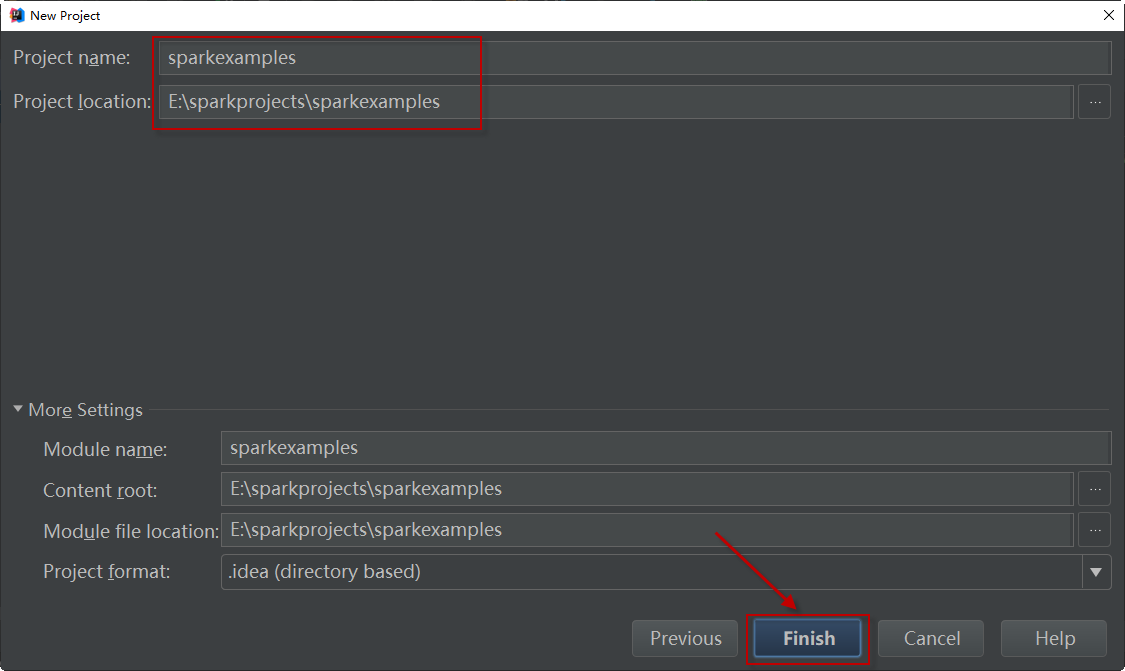Open the Content root browse button

(x=1094, y=489)
